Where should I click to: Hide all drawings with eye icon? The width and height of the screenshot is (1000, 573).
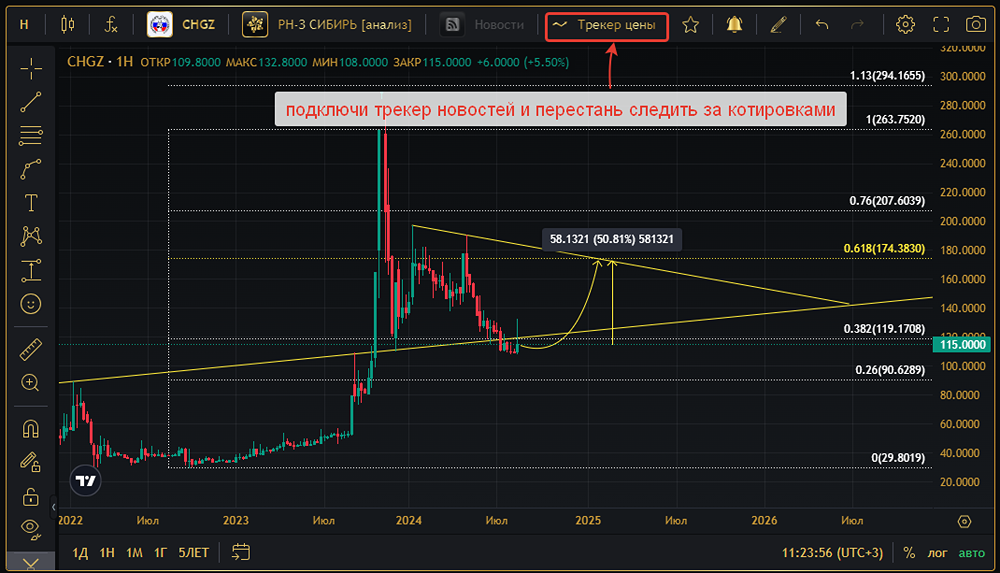click(31, 528)
